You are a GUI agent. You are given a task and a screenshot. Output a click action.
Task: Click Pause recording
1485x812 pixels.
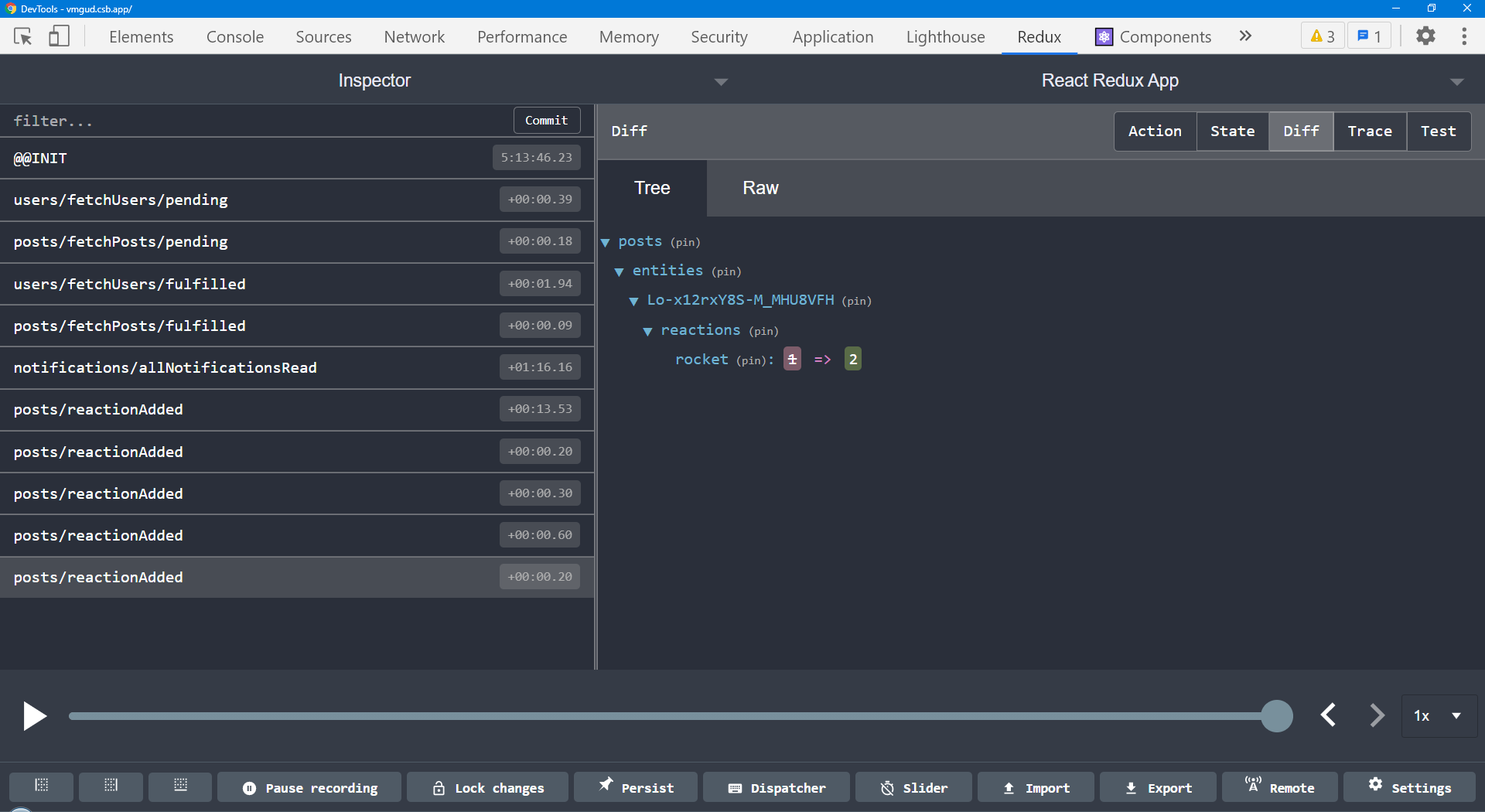(309, 787)
